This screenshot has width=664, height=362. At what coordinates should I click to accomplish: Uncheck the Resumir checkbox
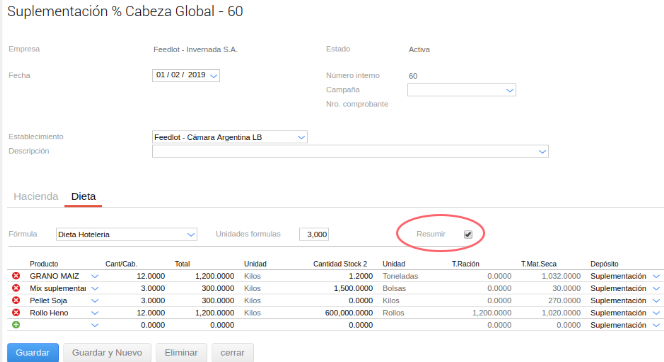[468, 234]
